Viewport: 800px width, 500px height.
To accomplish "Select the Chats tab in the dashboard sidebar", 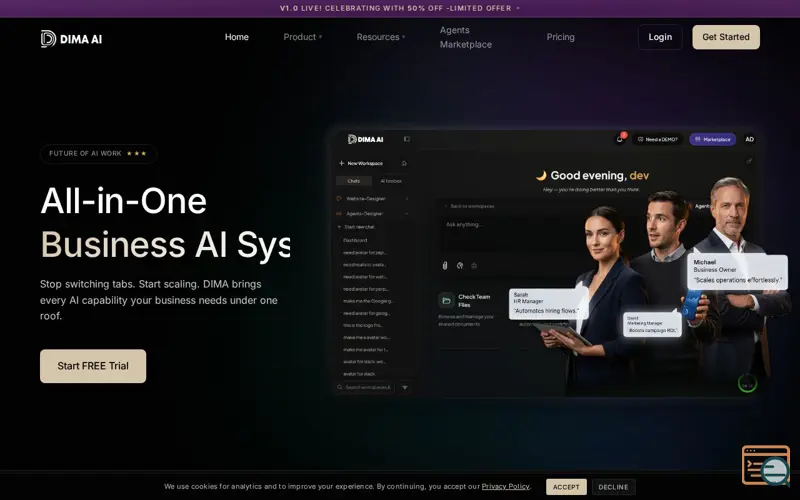I will (354, 181).
